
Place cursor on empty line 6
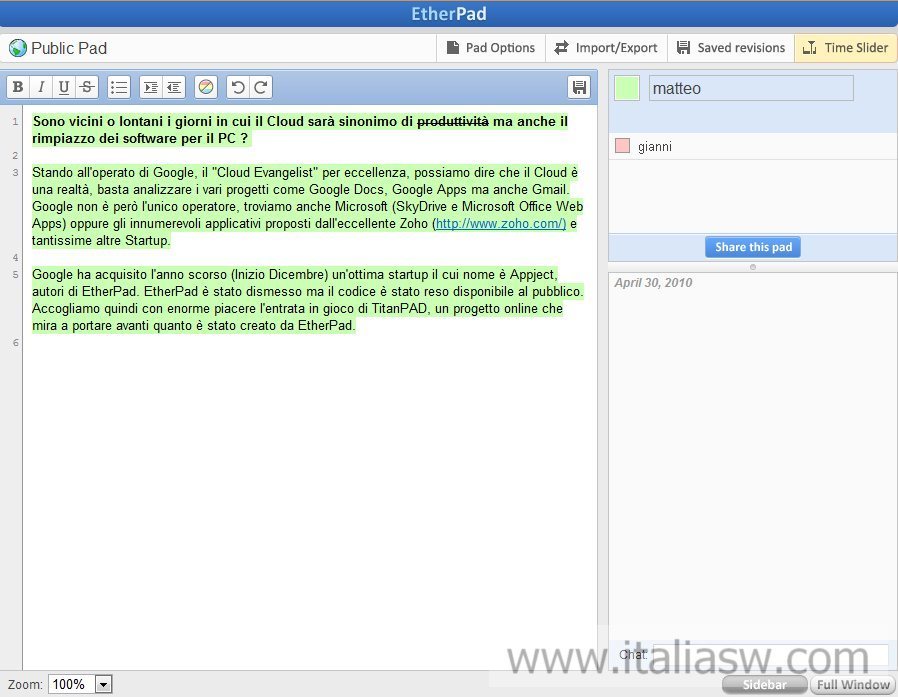click(x=309, y=342)
